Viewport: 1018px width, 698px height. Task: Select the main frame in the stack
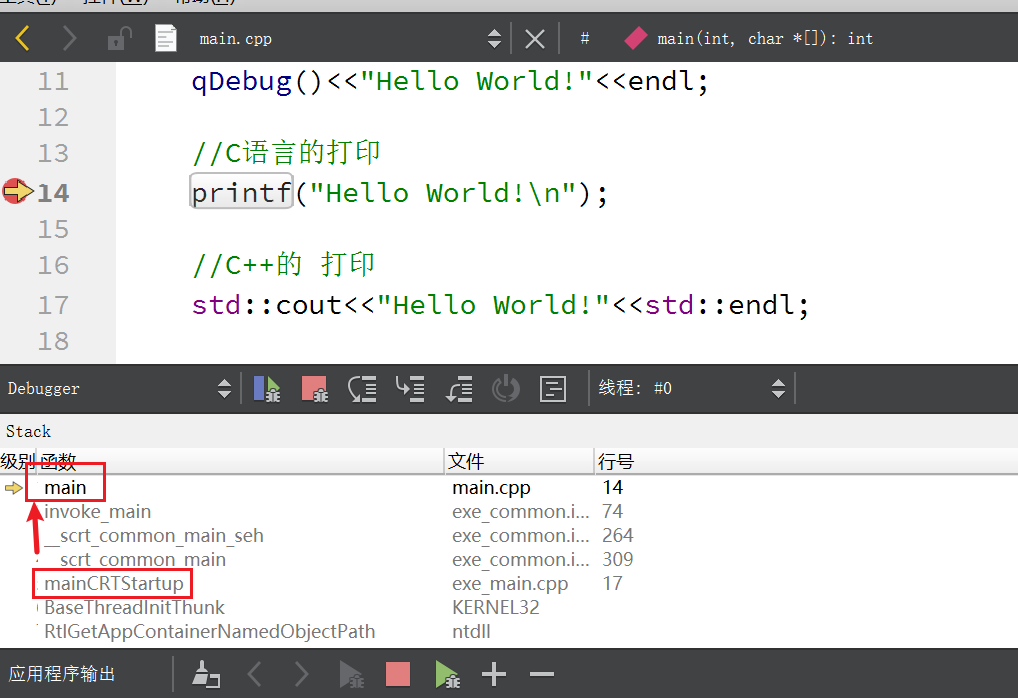(x=65, y=487)
